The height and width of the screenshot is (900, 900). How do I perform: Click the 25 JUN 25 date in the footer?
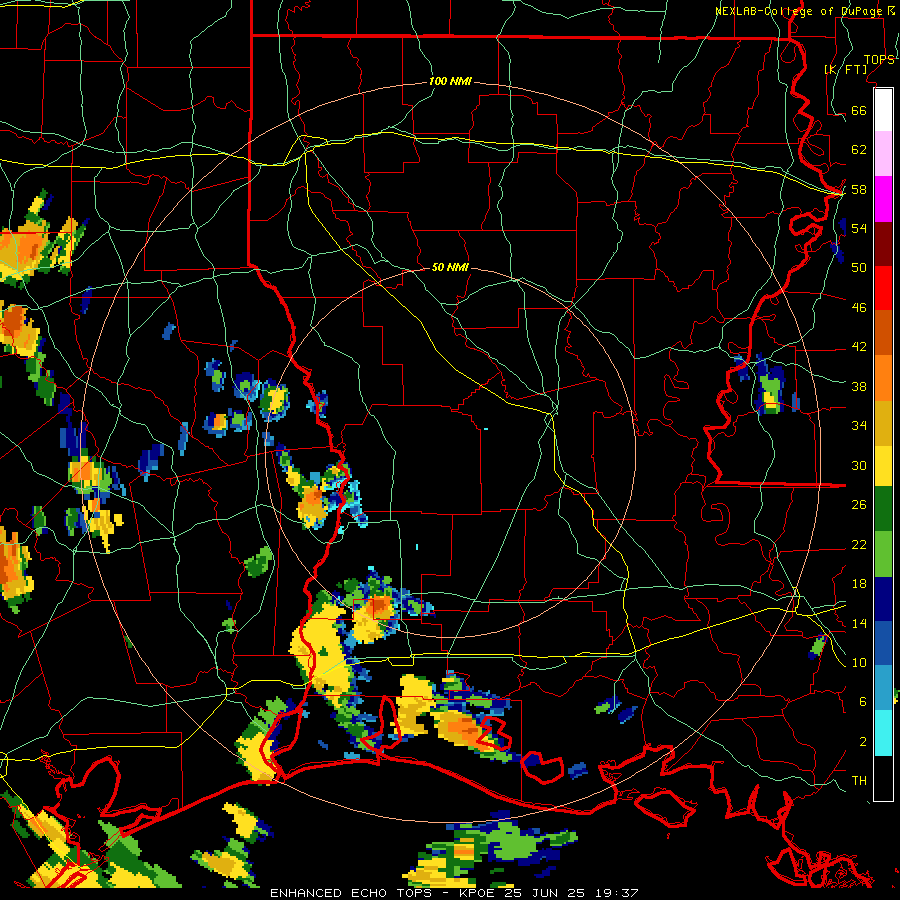tap(545, 893)
